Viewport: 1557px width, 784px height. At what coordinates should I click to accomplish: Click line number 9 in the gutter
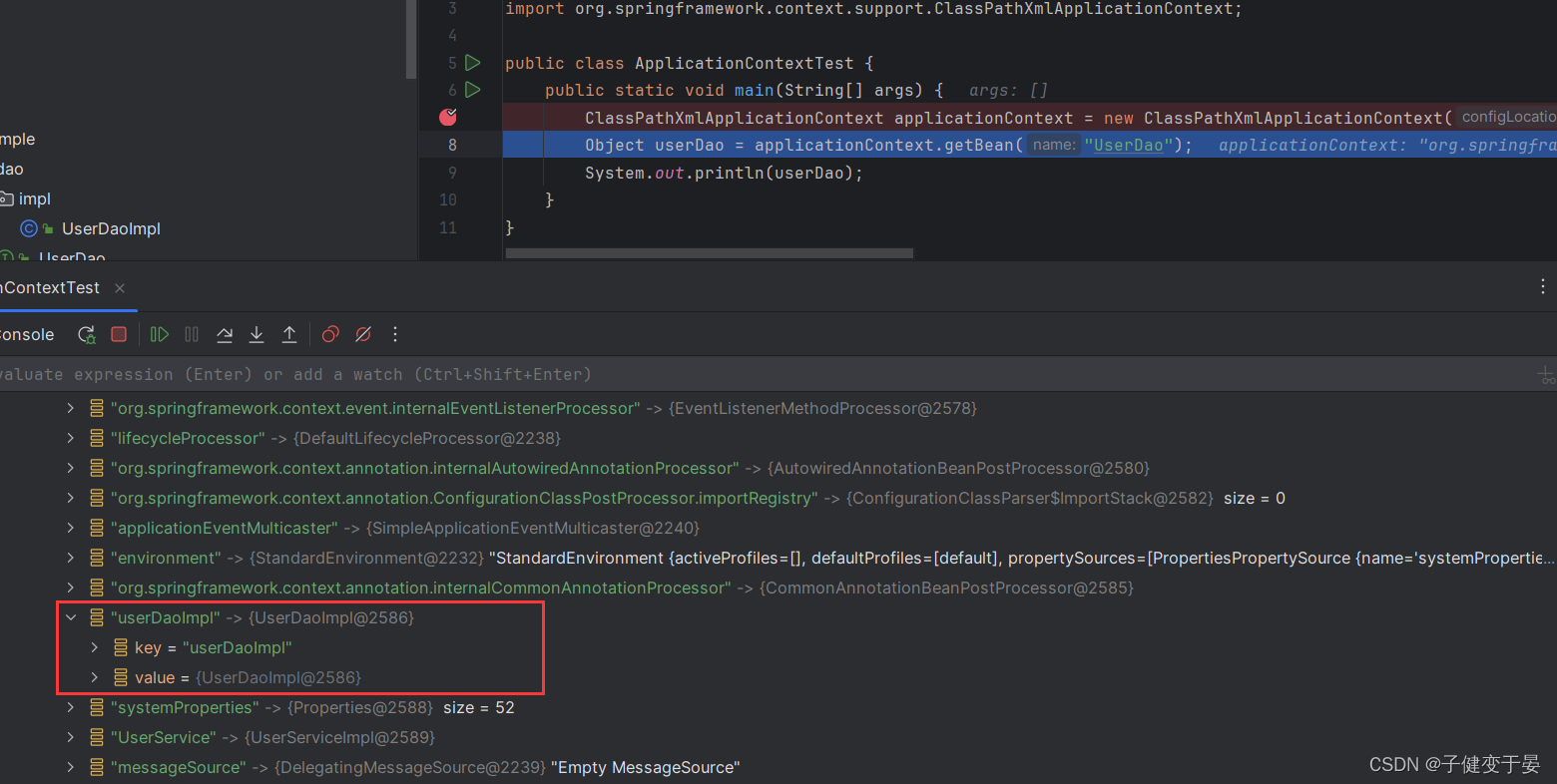(x=452, y=173)
